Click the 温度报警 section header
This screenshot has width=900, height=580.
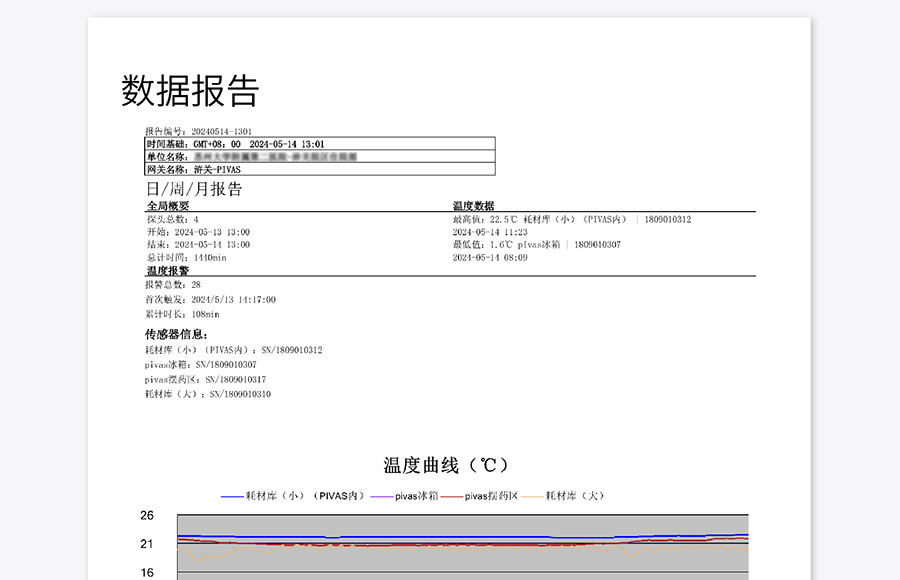pos(168,271)
